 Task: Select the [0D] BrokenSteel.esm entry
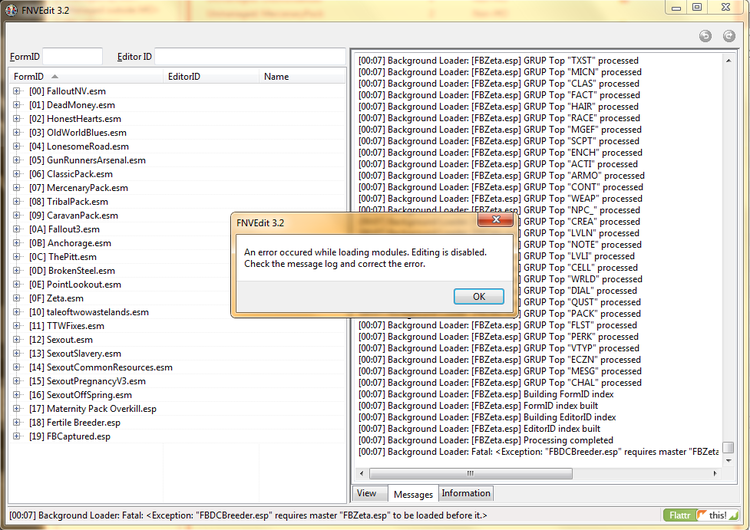[72, 271]
